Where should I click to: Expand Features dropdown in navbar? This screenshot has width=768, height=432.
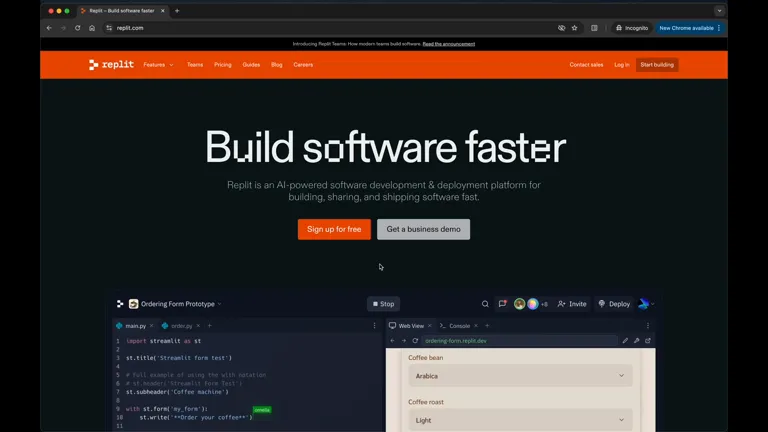point(158,65)
